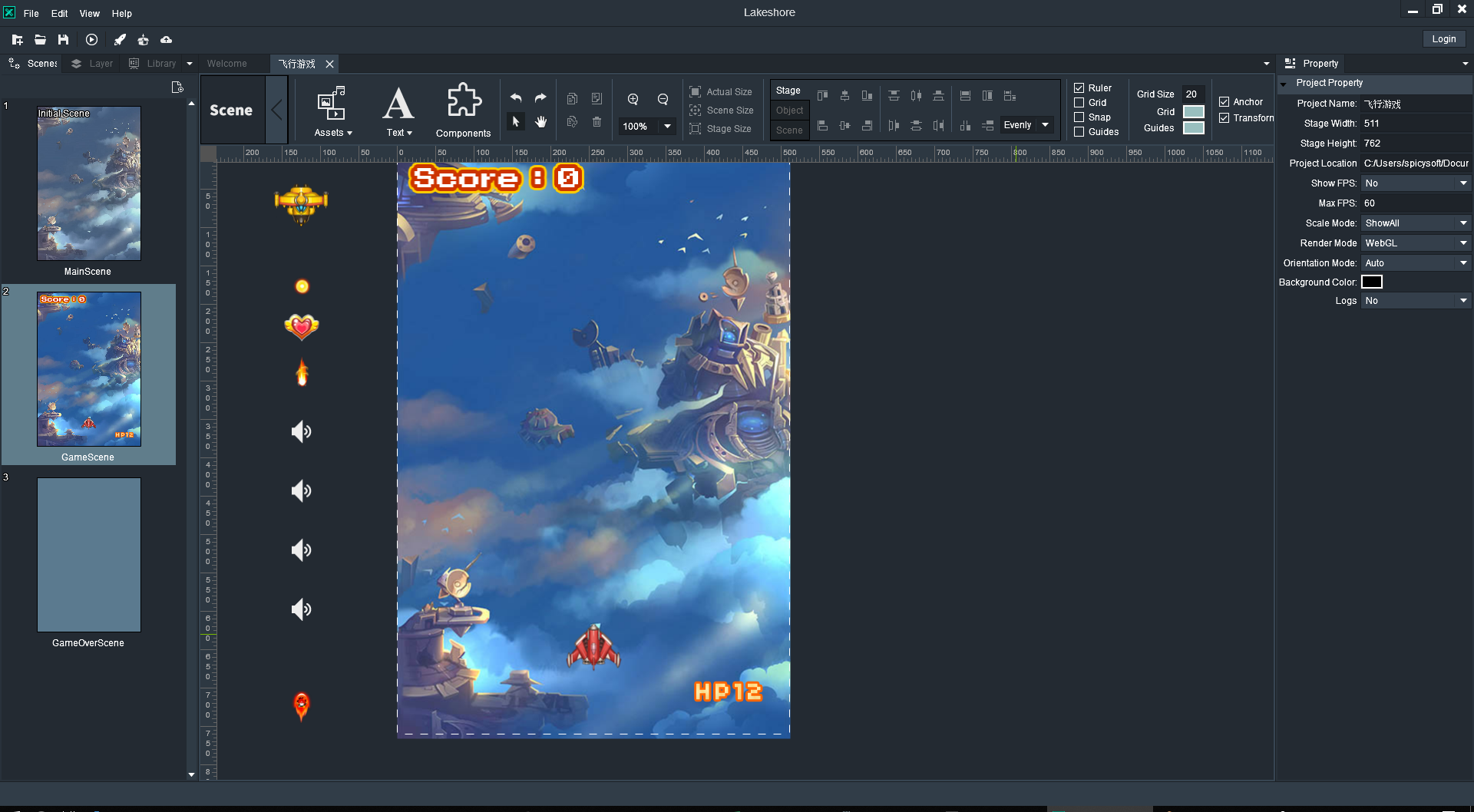Uncheck the Transform checkbox

click(x=1224, y=117)
